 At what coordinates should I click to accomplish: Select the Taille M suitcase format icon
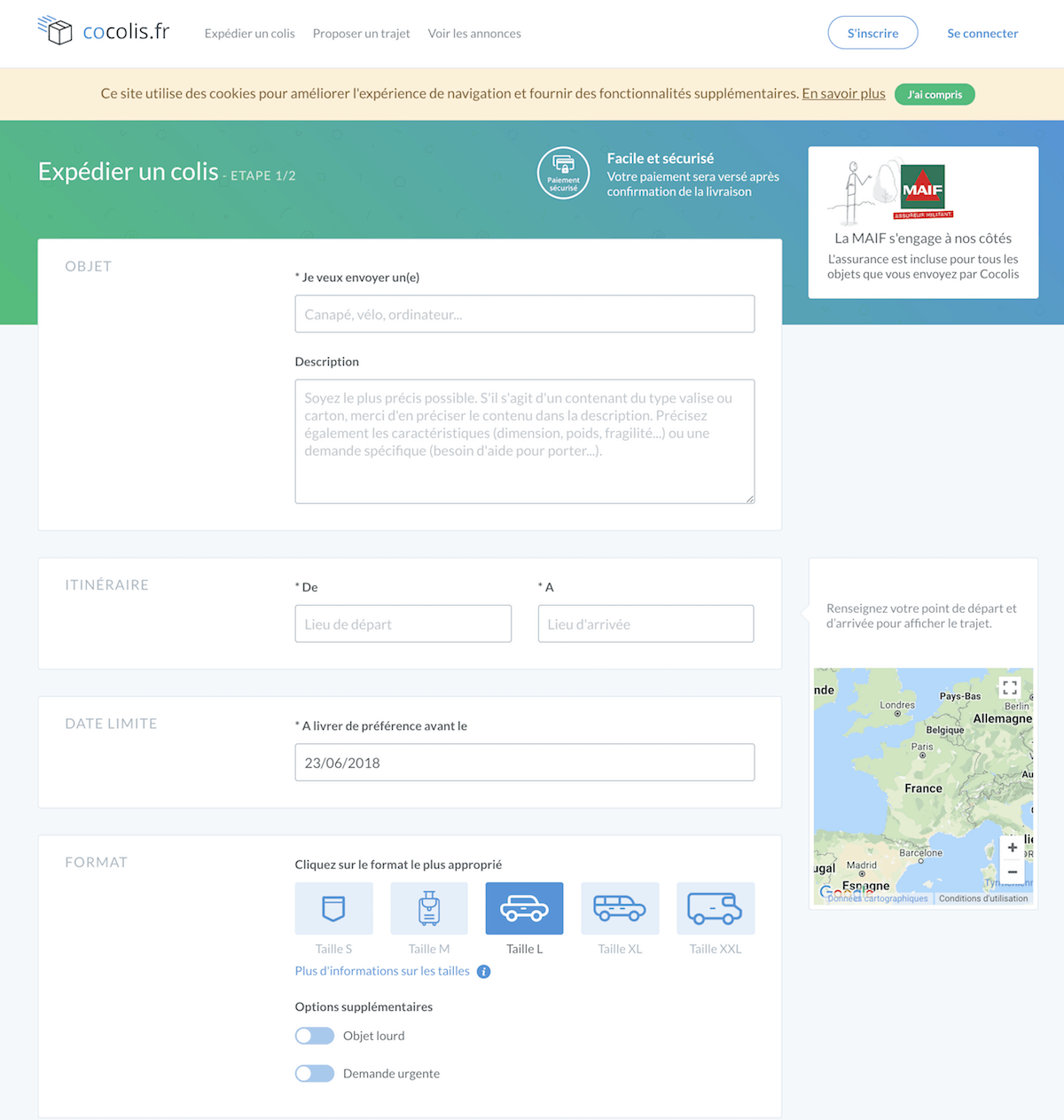tap(429, 908)
